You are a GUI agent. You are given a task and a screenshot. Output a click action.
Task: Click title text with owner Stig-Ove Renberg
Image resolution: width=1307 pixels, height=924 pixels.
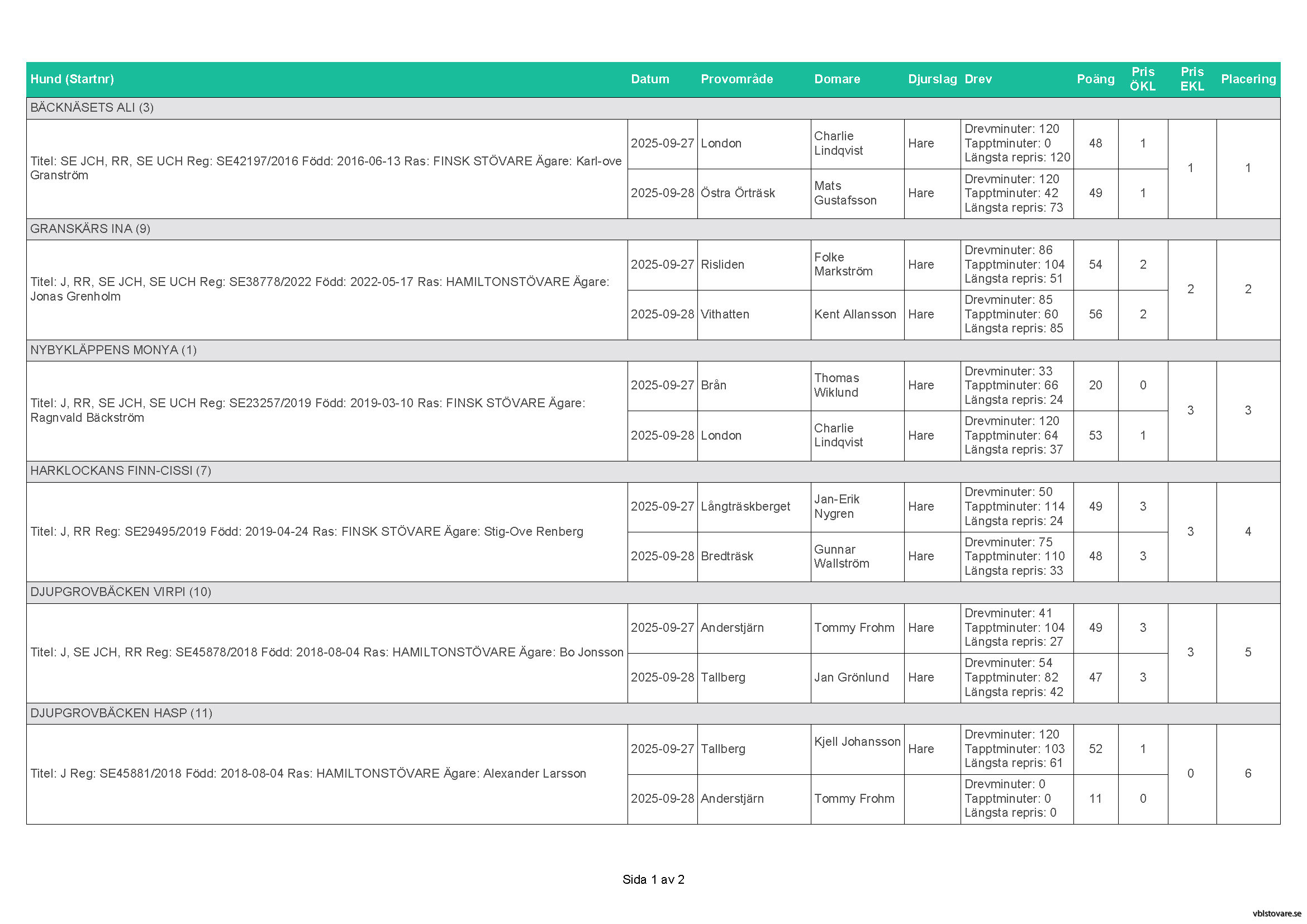point(307,532)
